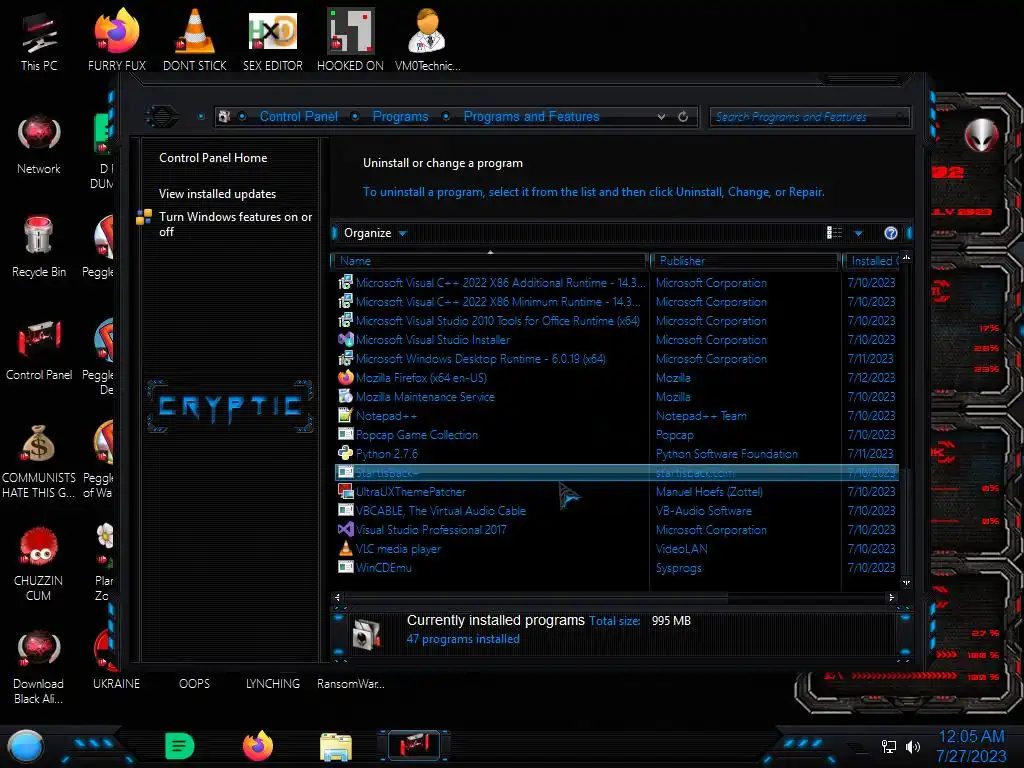
Task: Click the taskbar clock and date
Action: click(x=971, y=746)
